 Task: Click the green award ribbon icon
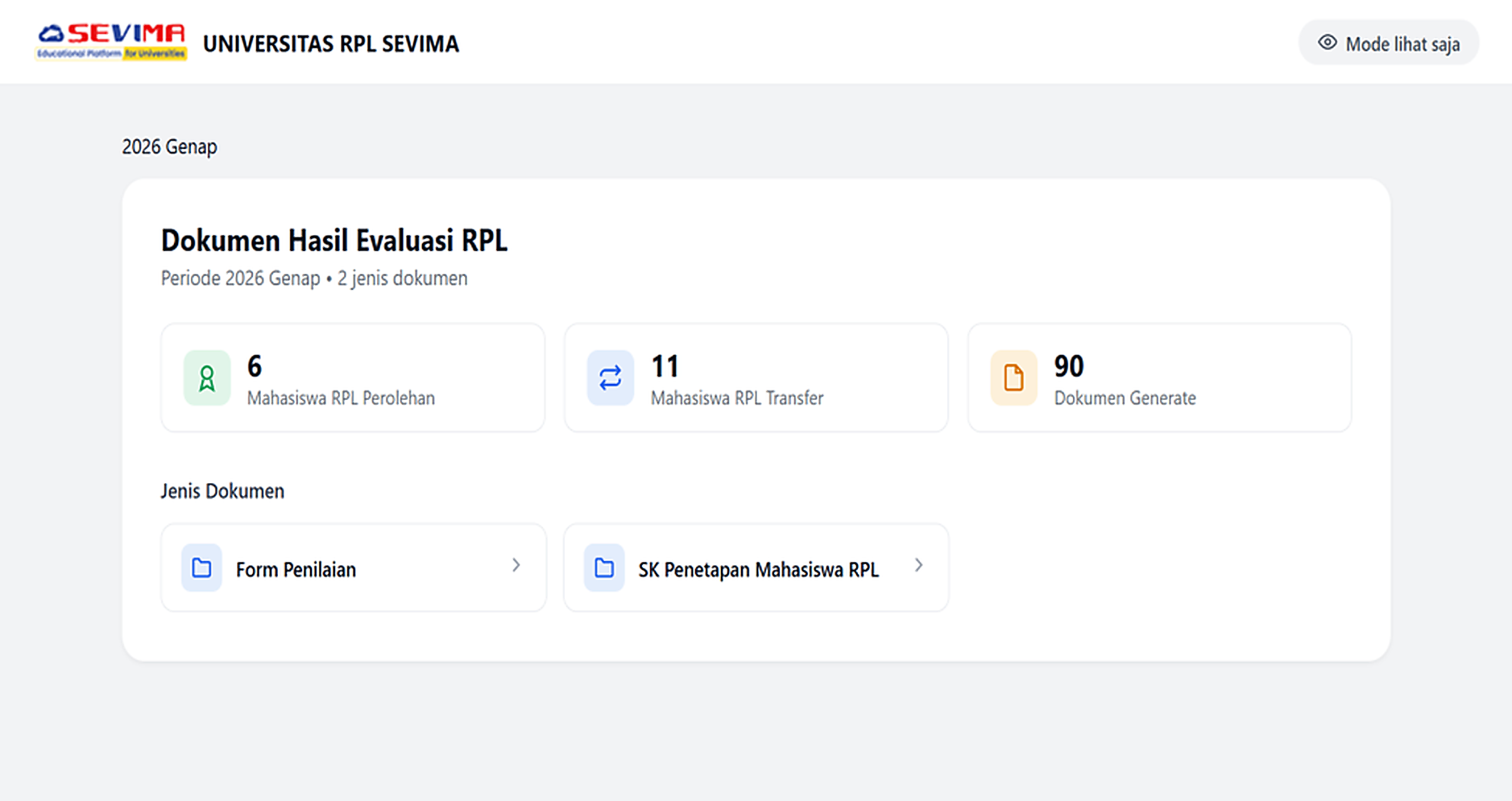(207, 378)
